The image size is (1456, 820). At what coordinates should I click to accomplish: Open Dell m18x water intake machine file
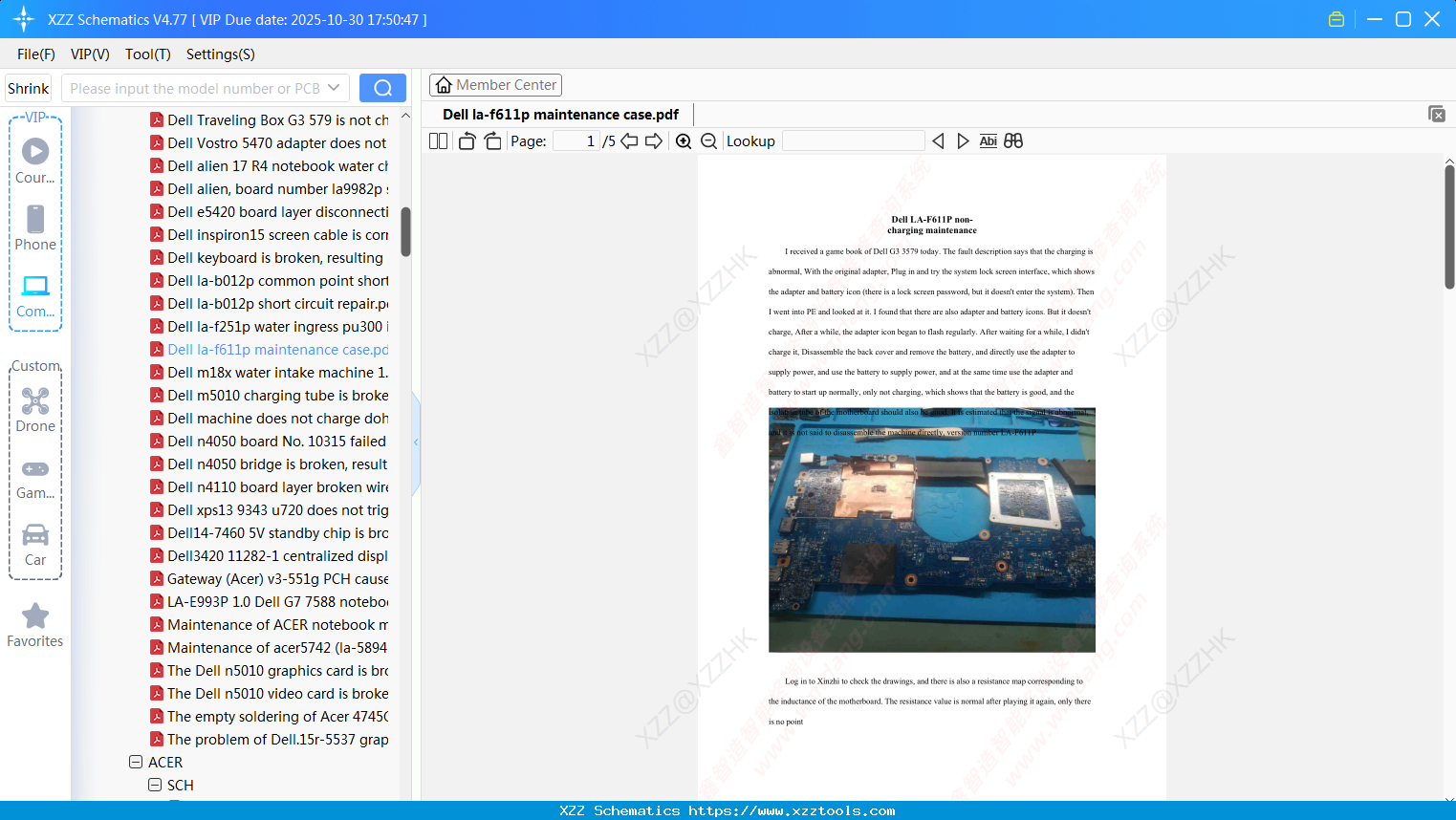270,373
